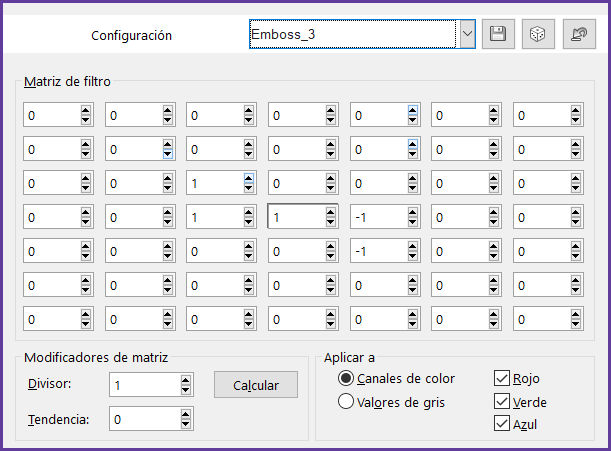Click the reset to default icon
Screen dimensions: 611x451
(579, 34)
